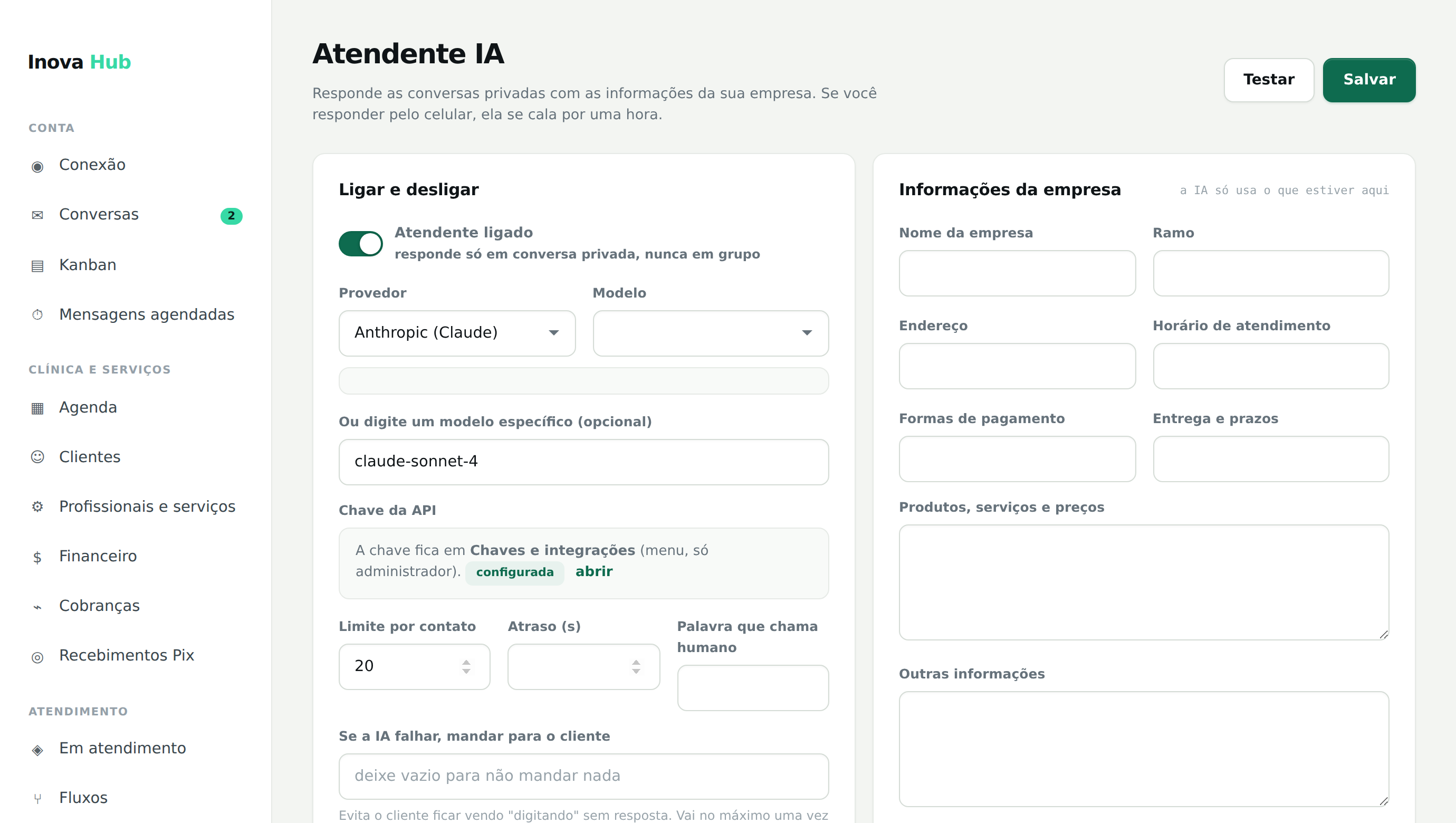The width and height of the screenshot is (1456, 823).
Task: Click the Conversas envelope icon
Action: click(37, 215)
